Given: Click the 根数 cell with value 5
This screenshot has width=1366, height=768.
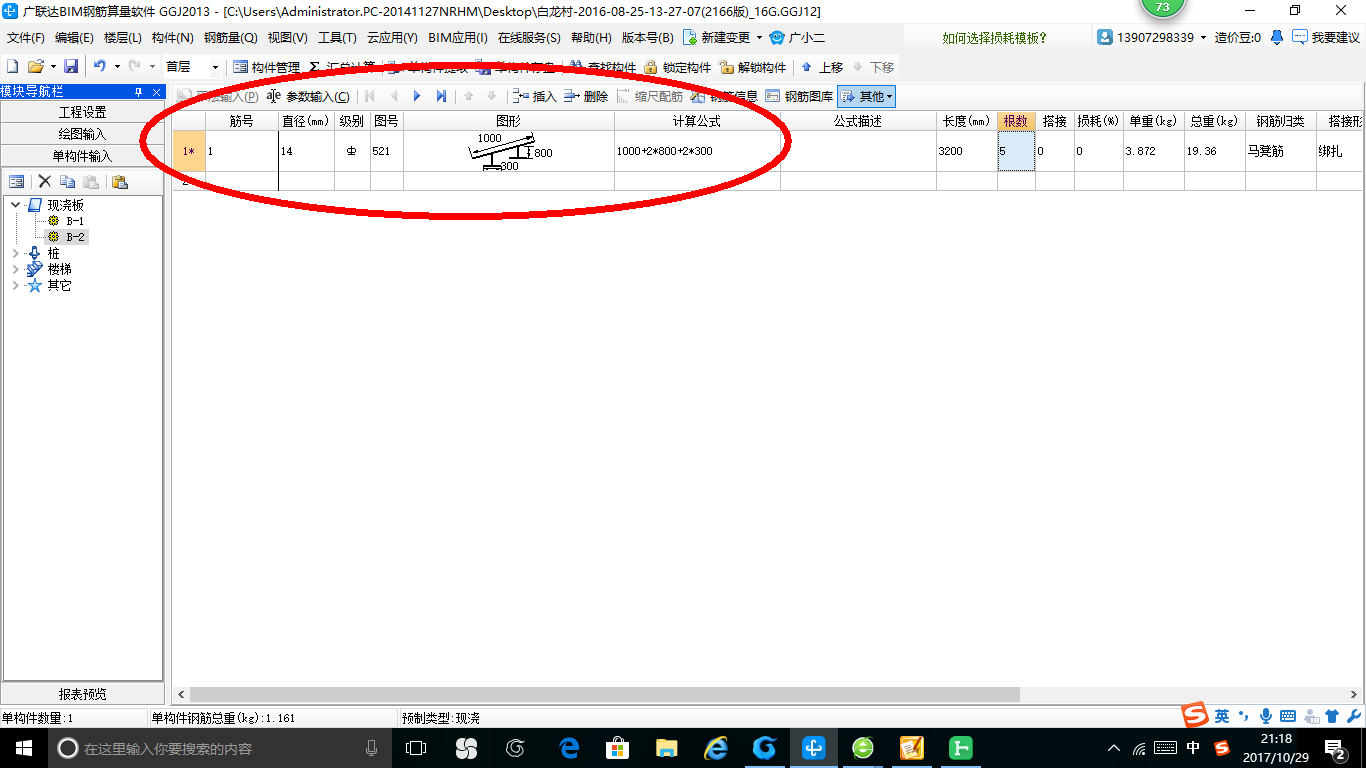Looking at the screenshot, I should coord(1016,151).
